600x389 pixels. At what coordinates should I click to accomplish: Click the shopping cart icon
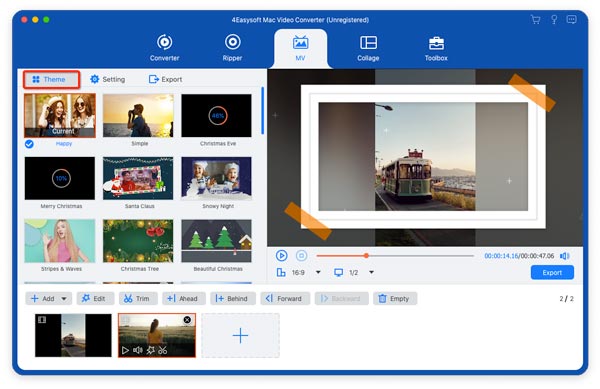click(535, 20)
